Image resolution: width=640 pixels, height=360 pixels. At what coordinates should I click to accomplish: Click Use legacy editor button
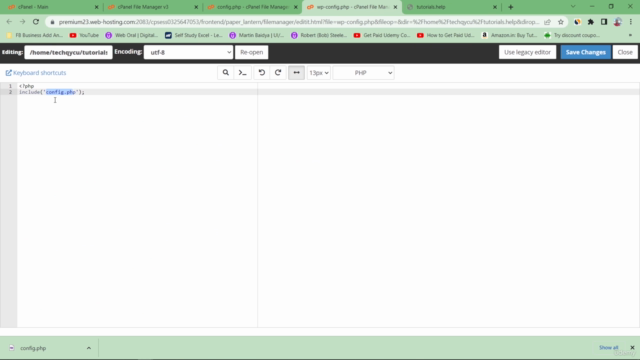[527, 52]
